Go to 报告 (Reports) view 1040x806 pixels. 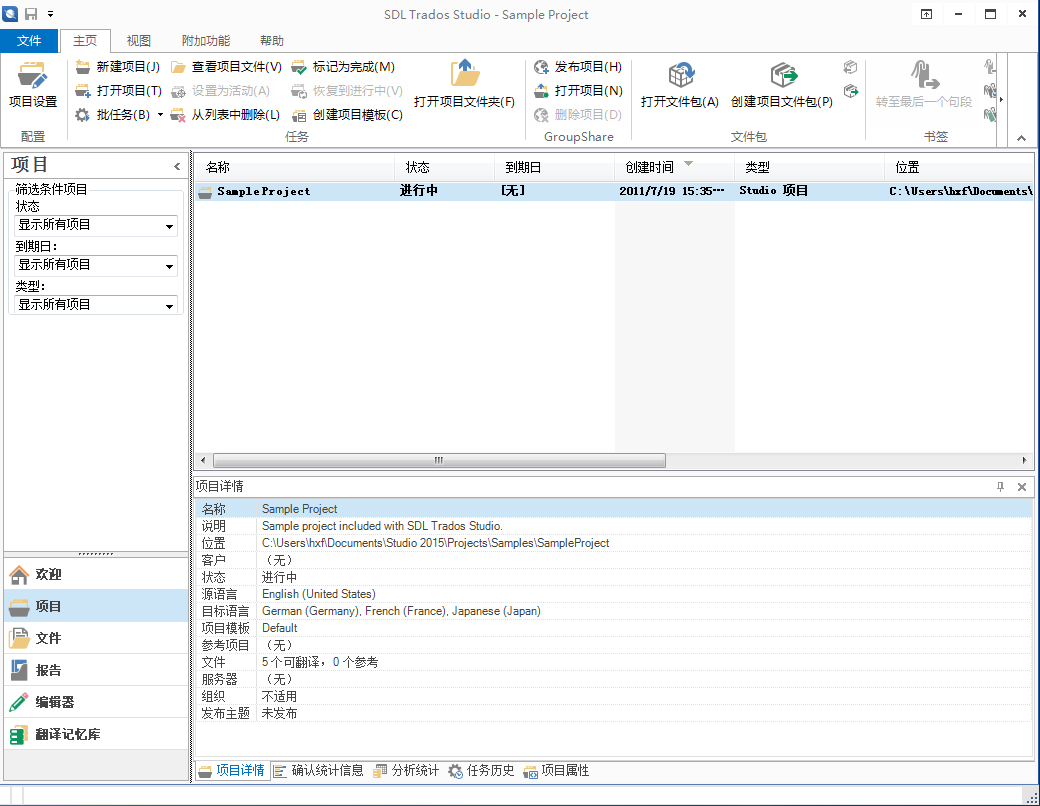point(96,670)
